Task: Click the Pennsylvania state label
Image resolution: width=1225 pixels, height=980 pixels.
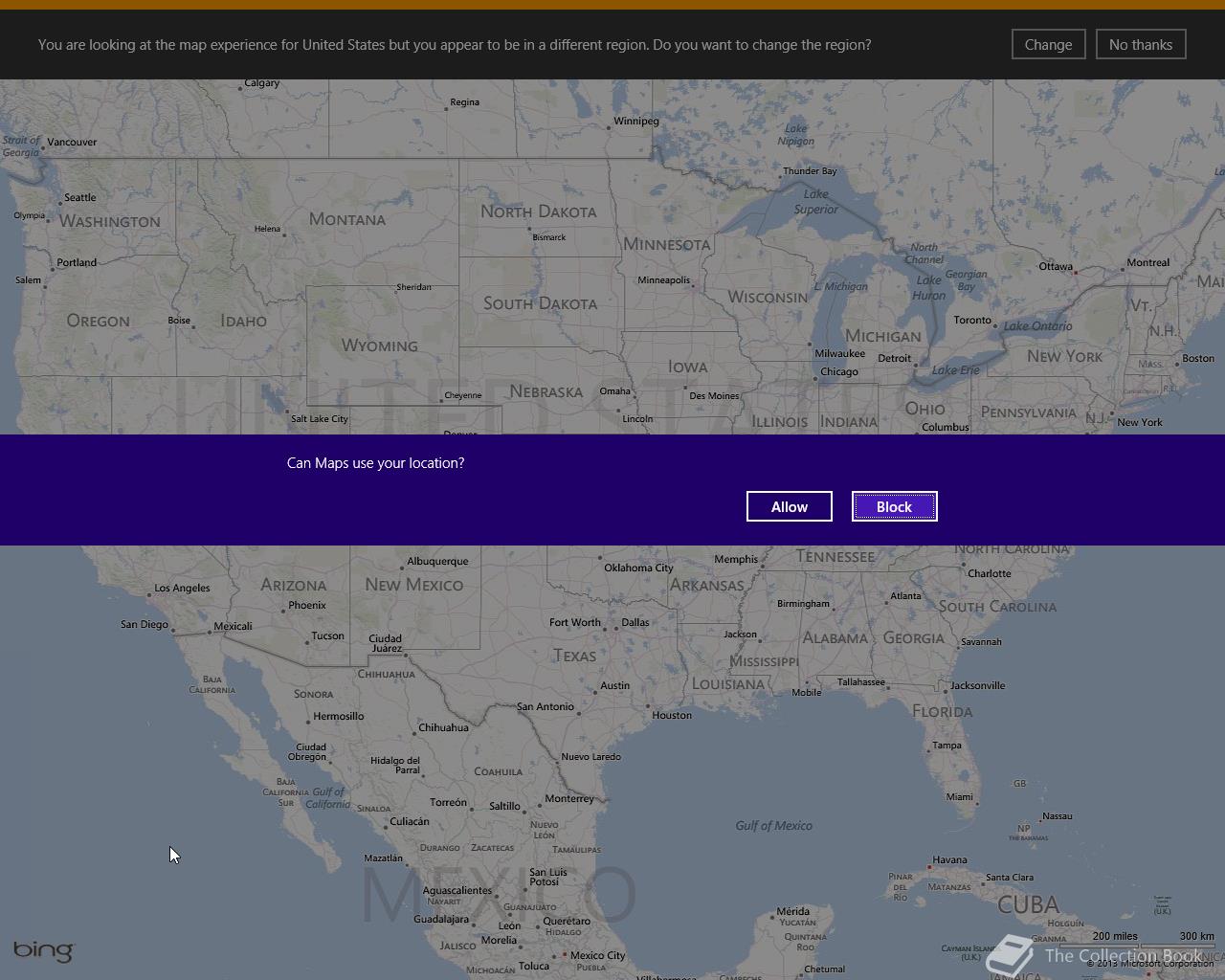Action: click(1029, 412)
